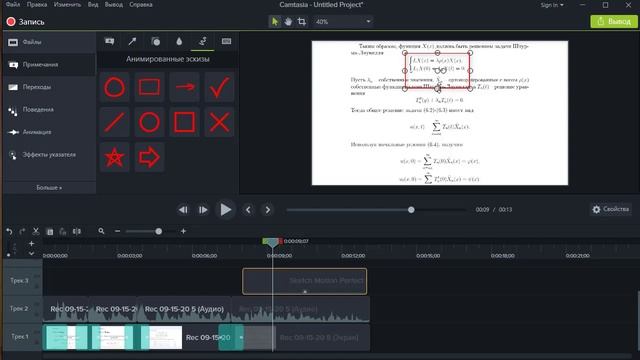
Task: Open the sketch motion annotation tab
Action: click(202, 41)
